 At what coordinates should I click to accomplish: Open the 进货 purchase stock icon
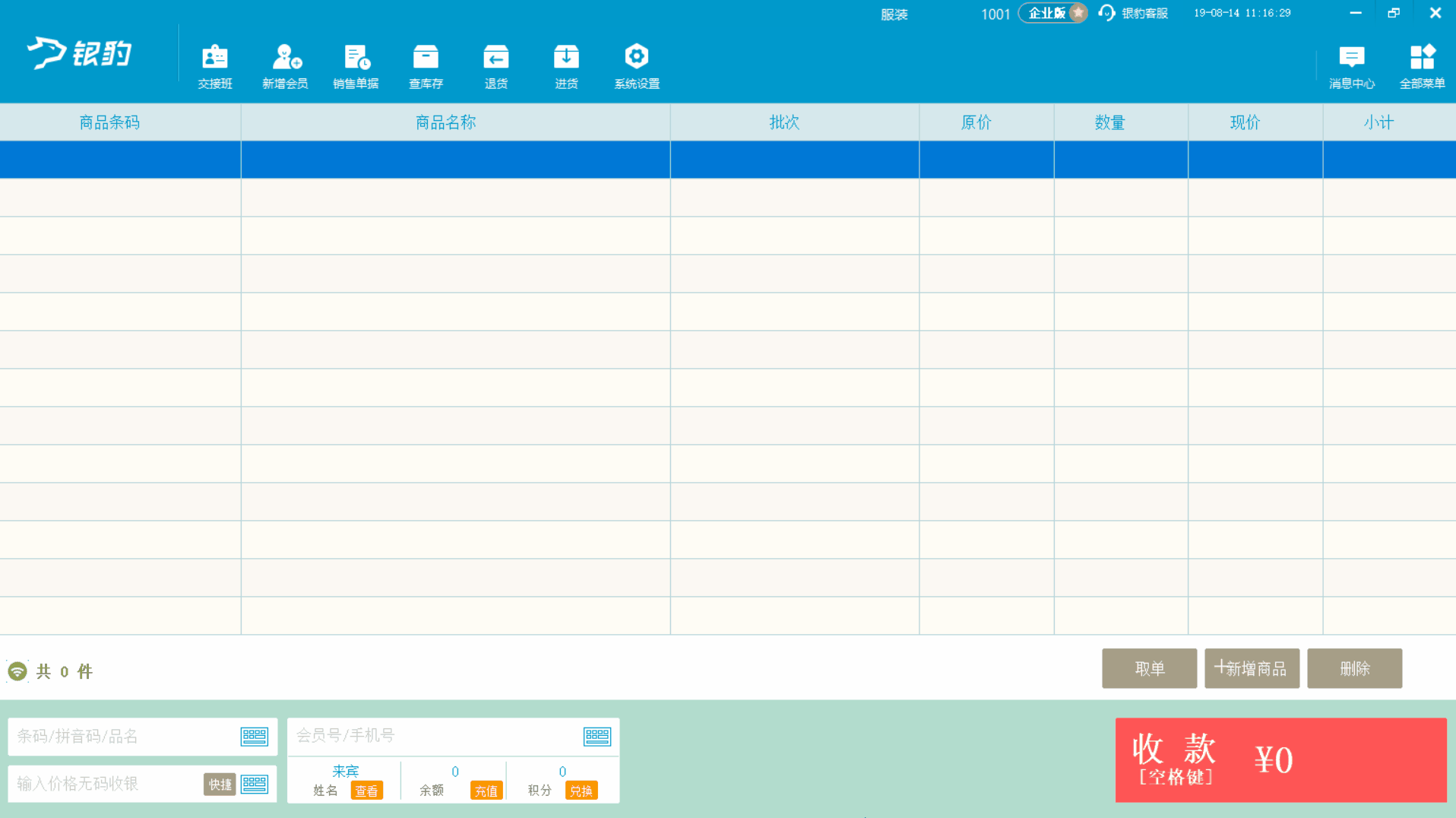[566, 66]
